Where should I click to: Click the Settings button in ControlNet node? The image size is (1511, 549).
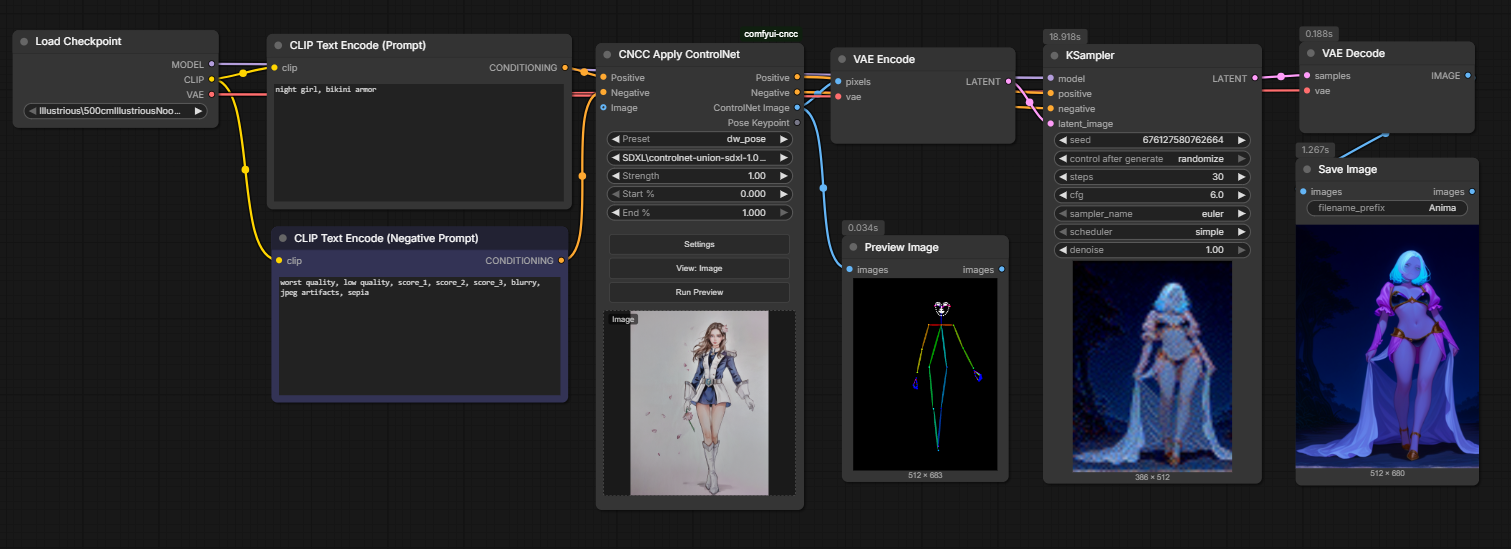point(699,244)
